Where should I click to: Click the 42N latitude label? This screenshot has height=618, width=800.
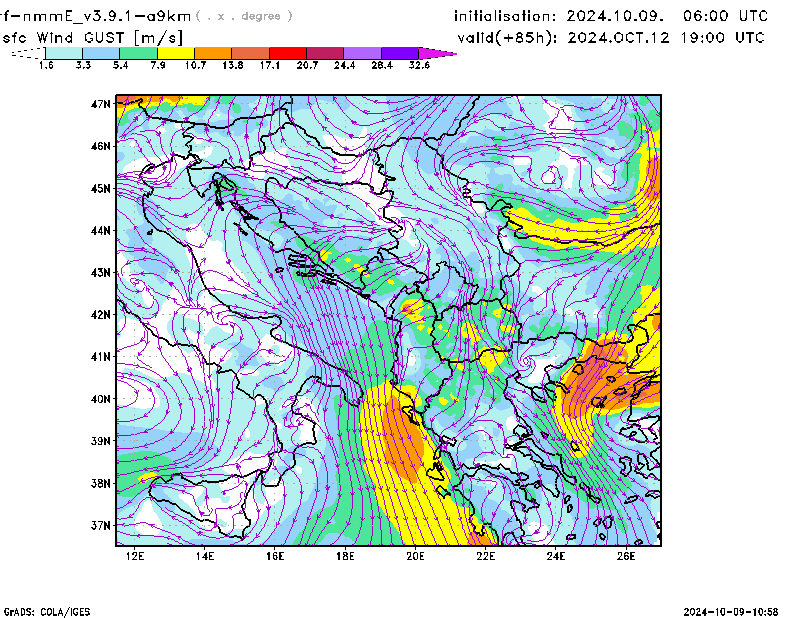[101, 315]
